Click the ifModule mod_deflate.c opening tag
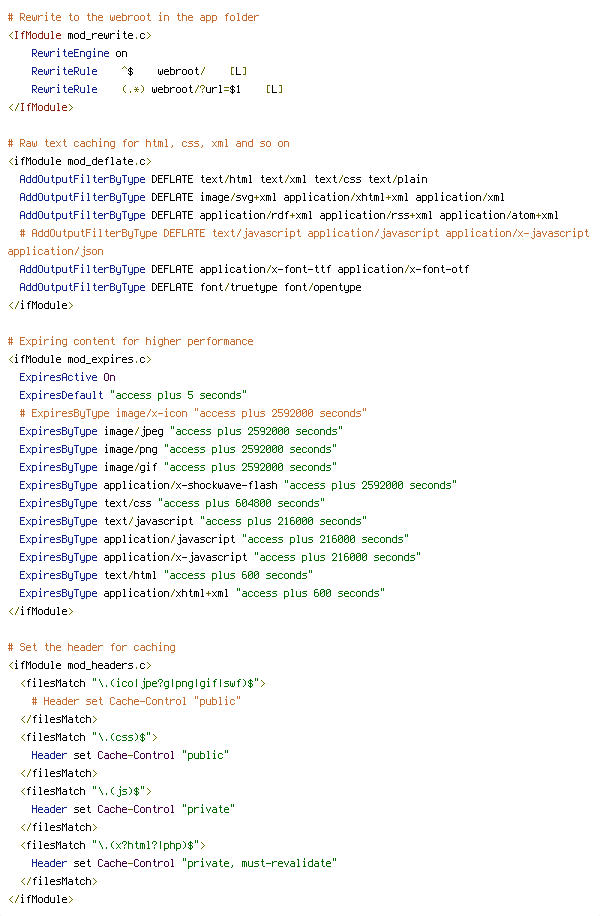 coord(79,161)
